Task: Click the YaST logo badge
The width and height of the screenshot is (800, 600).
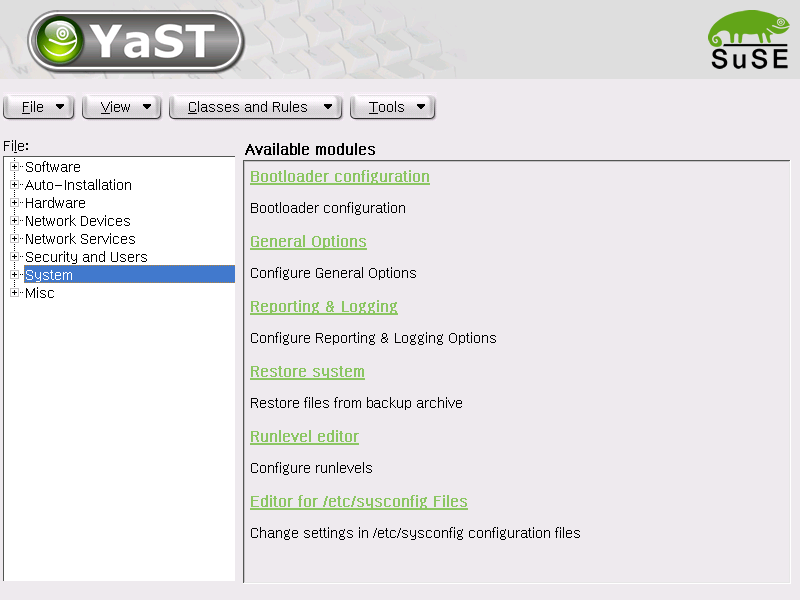Action: click(136, 41)
